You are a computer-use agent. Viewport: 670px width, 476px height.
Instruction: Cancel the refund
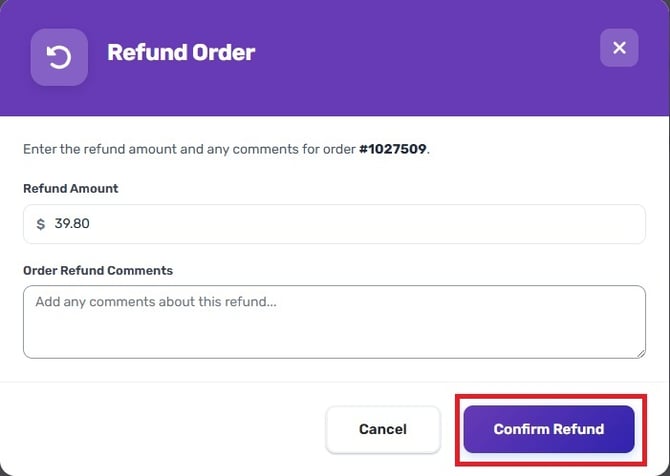(383, 429)
